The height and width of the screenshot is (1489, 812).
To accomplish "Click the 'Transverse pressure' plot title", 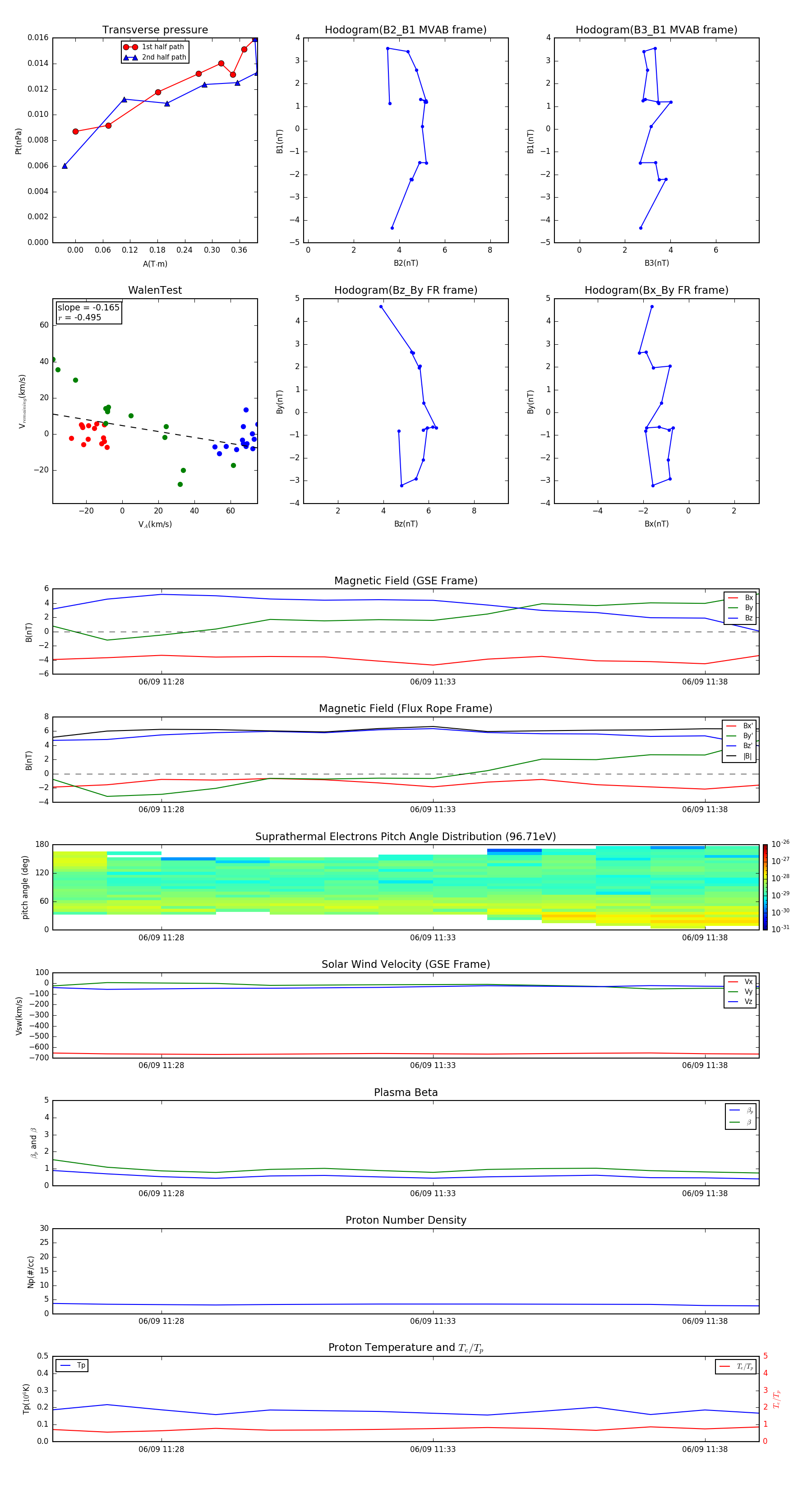I will click(155, 30).
